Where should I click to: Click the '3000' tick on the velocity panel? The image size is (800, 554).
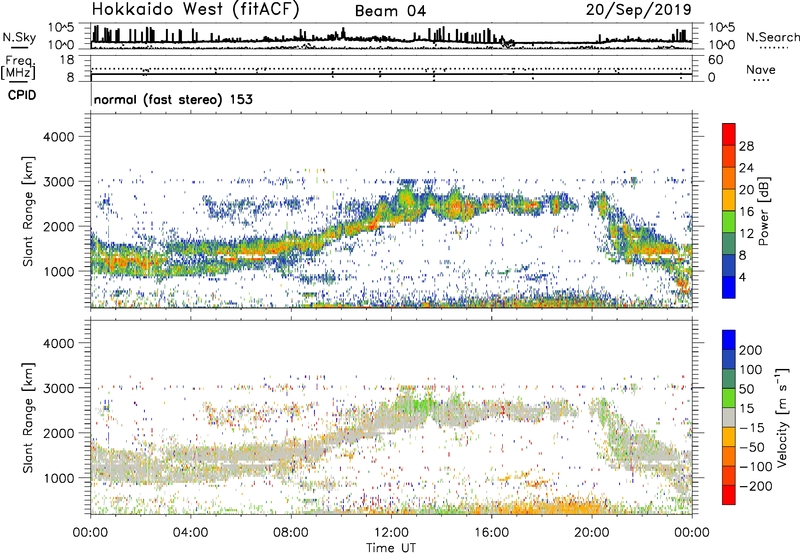59,388
